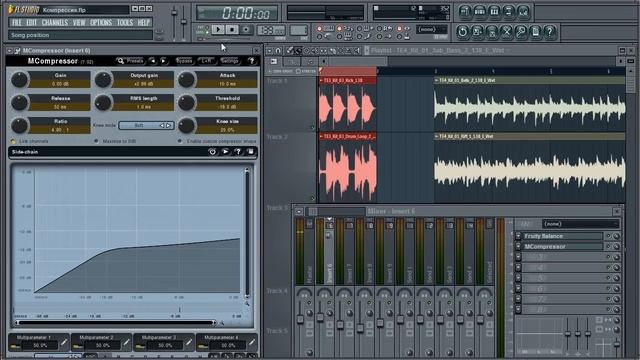Open the FILE menu
640x360 pixels.
coord(17,22)
